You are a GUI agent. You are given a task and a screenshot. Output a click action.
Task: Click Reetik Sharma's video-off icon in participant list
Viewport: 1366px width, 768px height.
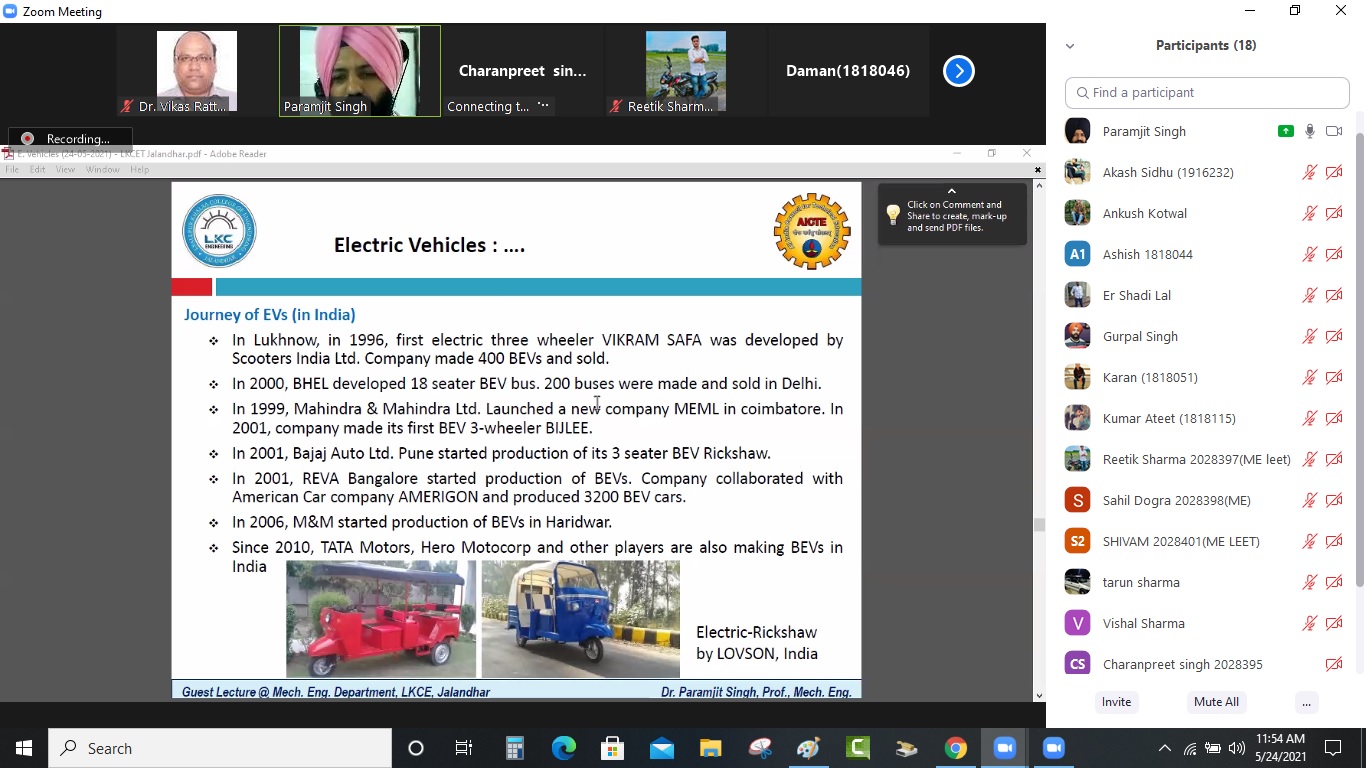pyautogui.click(x=1334, y=459)
